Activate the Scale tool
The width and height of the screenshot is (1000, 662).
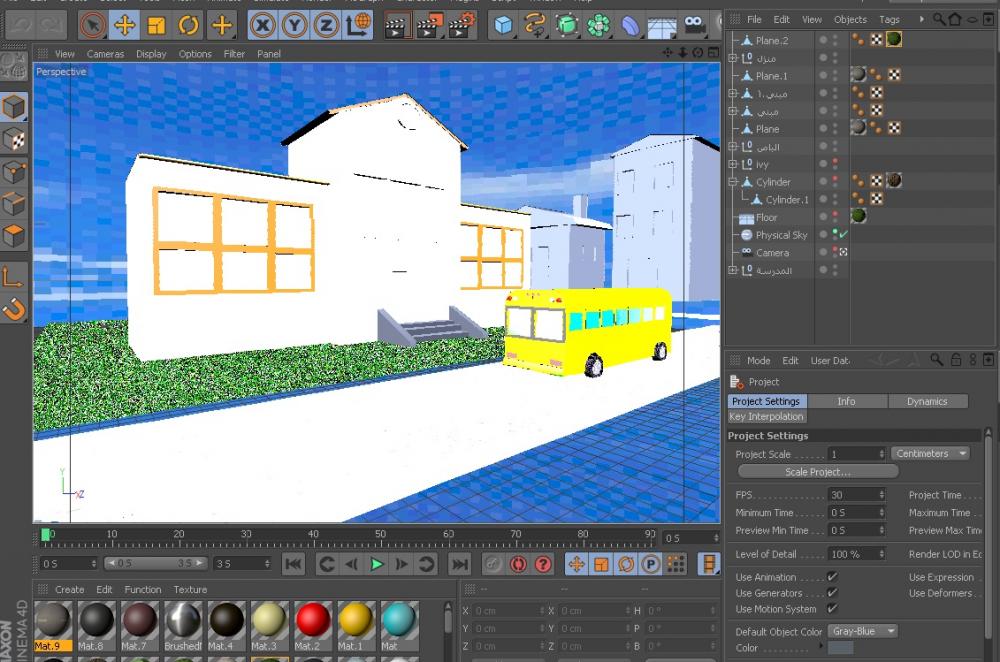[x=156, y=26]
